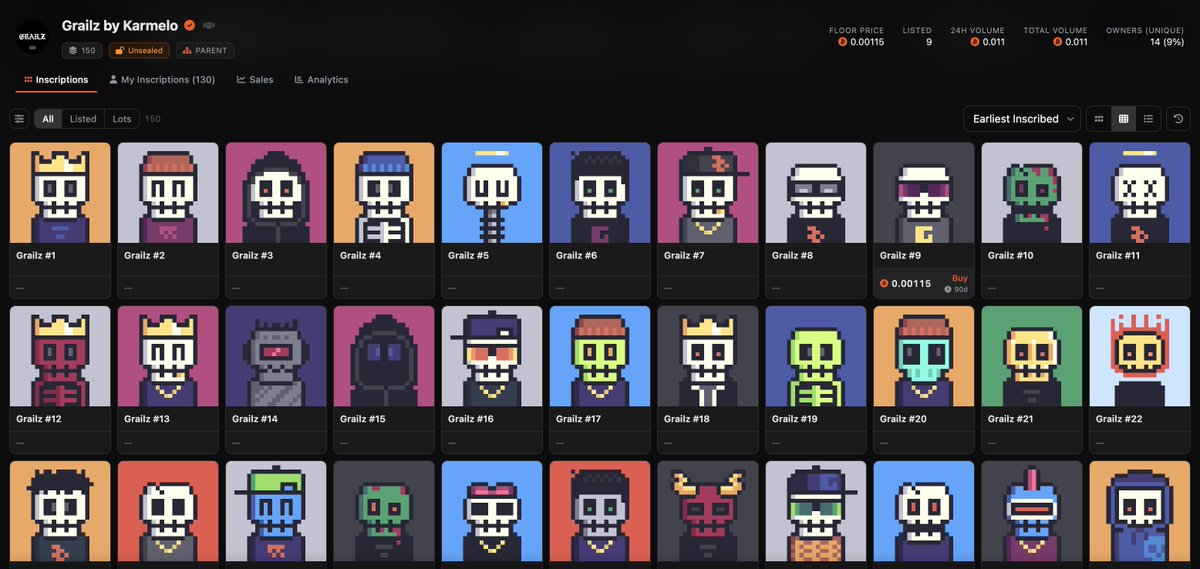Select the Listed filter
The height and width of the screenshot is (569, 1200).
[83, 119]
